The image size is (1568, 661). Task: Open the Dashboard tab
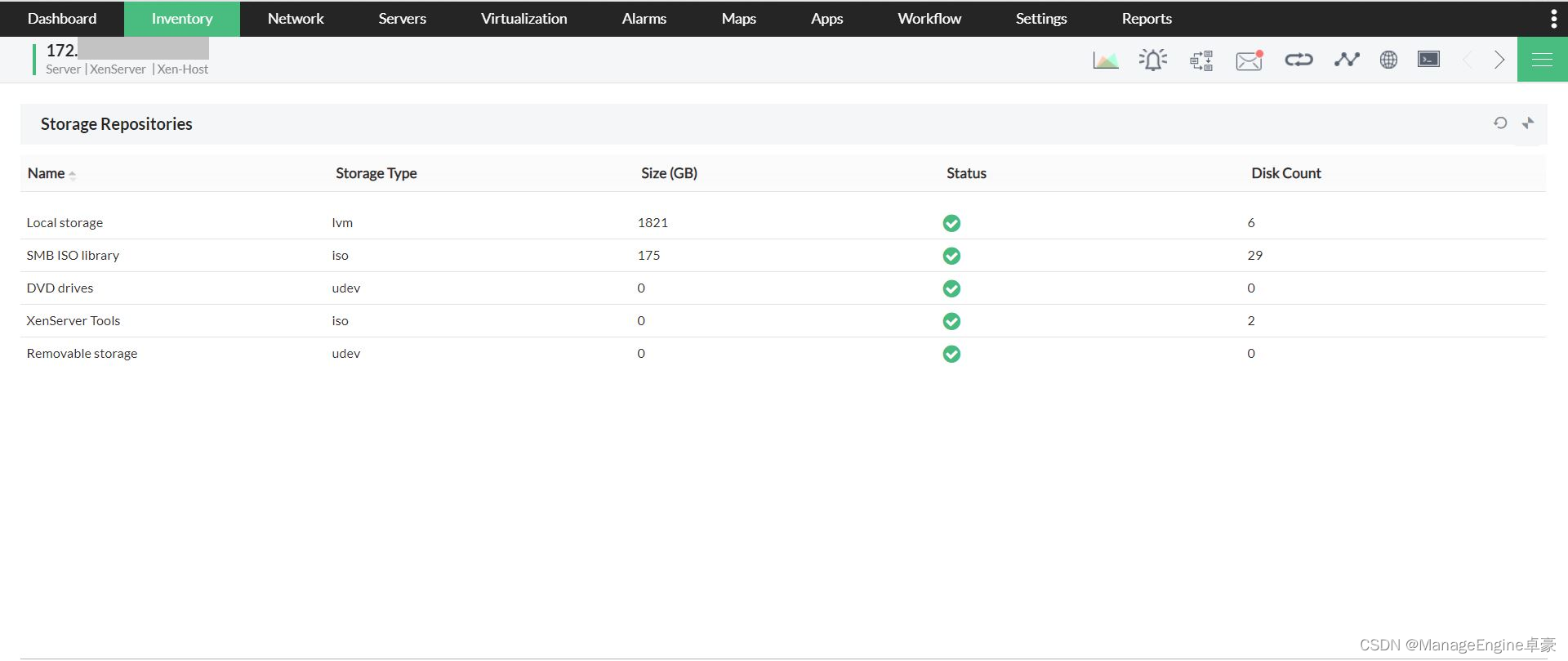[x=62, y=19]
